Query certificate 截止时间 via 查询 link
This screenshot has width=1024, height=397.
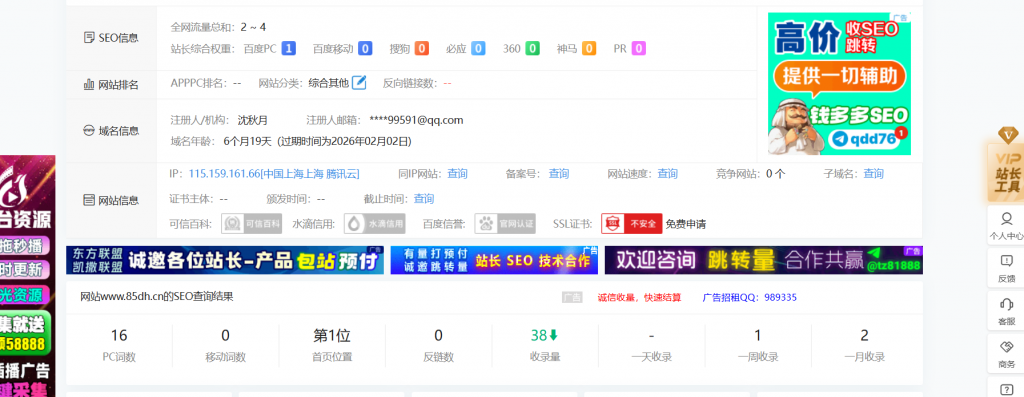424,198
